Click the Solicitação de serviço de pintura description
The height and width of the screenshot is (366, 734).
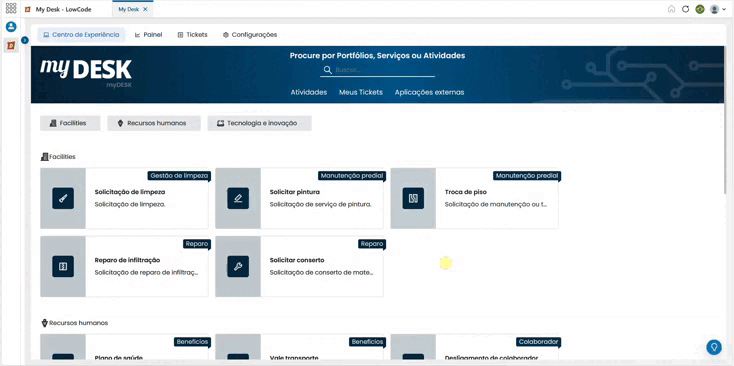coord(320,205)
